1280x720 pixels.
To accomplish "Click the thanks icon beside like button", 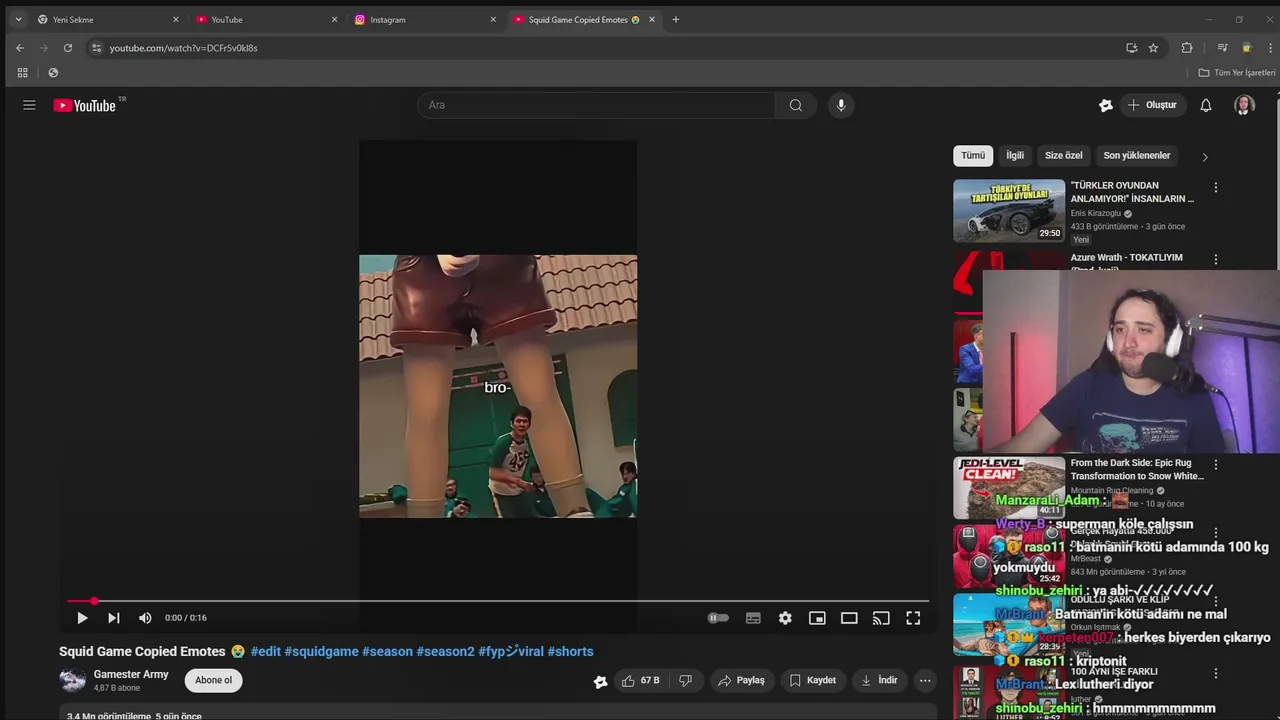I will (x=600, y=681).
